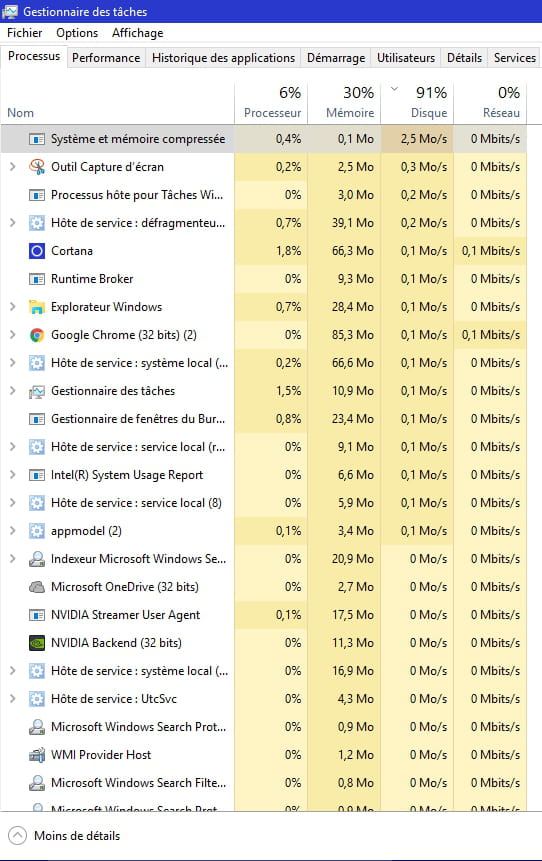Viewport: 542px width, 861px height.
Task: Click the Explorateur Windows folder icon
Action: [36, 307]
